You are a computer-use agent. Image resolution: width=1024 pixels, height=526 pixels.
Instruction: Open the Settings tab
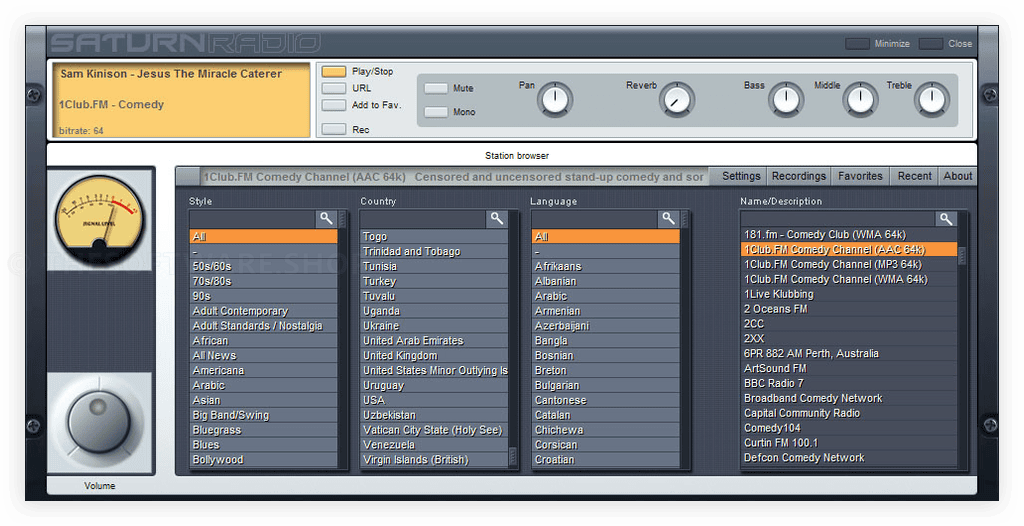point(741,176)
